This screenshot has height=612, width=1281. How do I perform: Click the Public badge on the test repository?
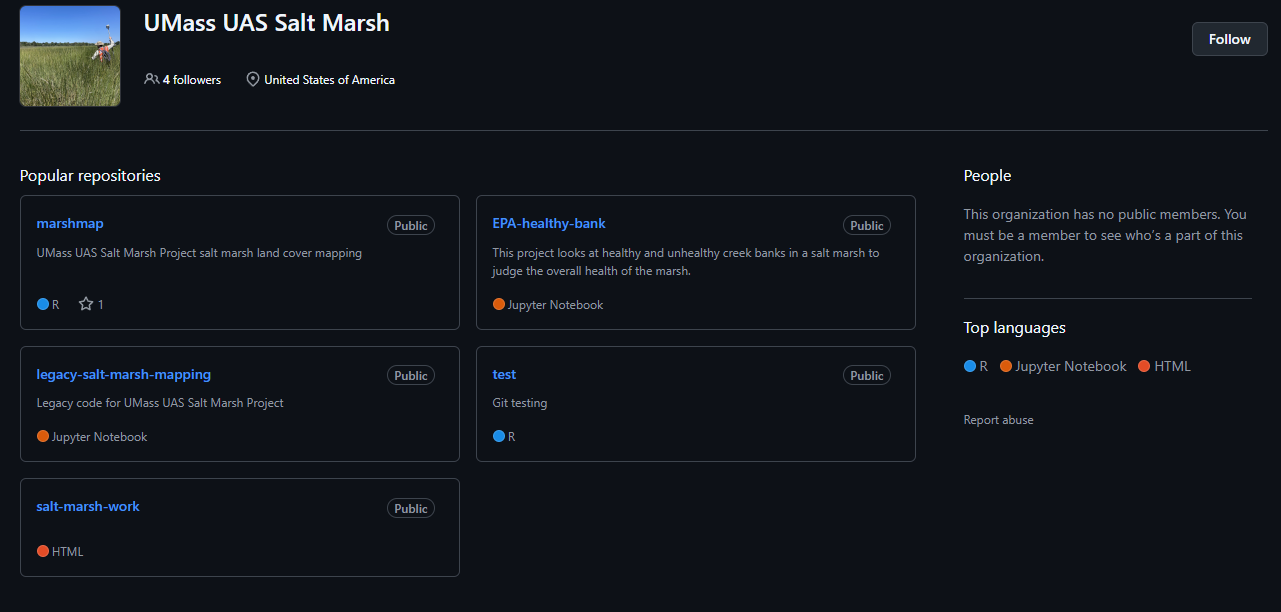pos(866,376)
